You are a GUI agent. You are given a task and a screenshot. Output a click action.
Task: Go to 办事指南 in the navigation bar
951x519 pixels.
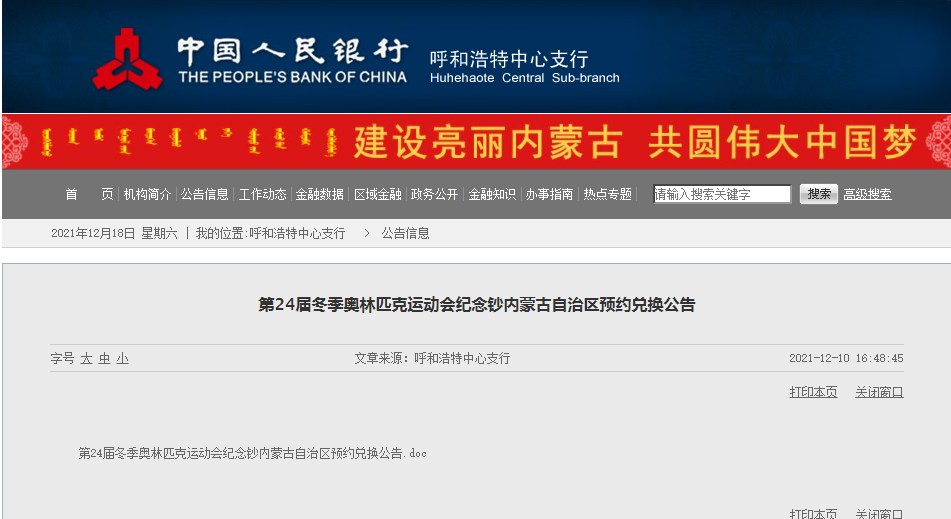tap(549, 194)
